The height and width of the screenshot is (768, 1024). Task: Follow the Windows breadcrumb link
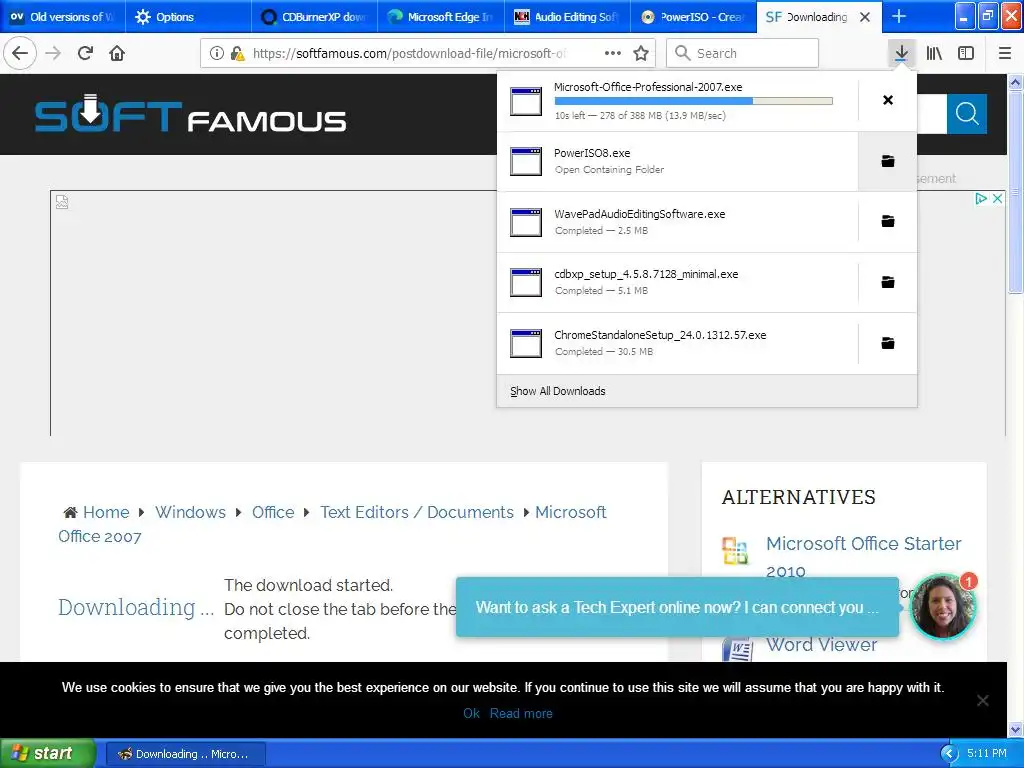click(x=190, y=512)
